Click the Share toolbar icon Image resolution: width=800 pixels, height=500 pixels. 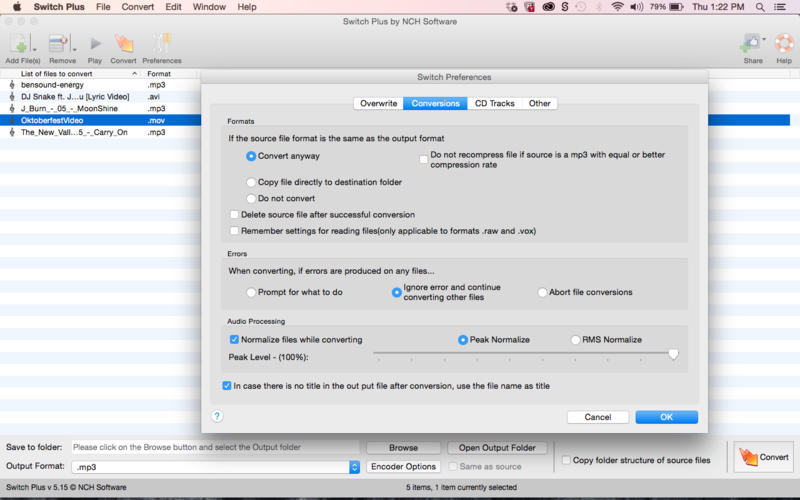(749, 44)
